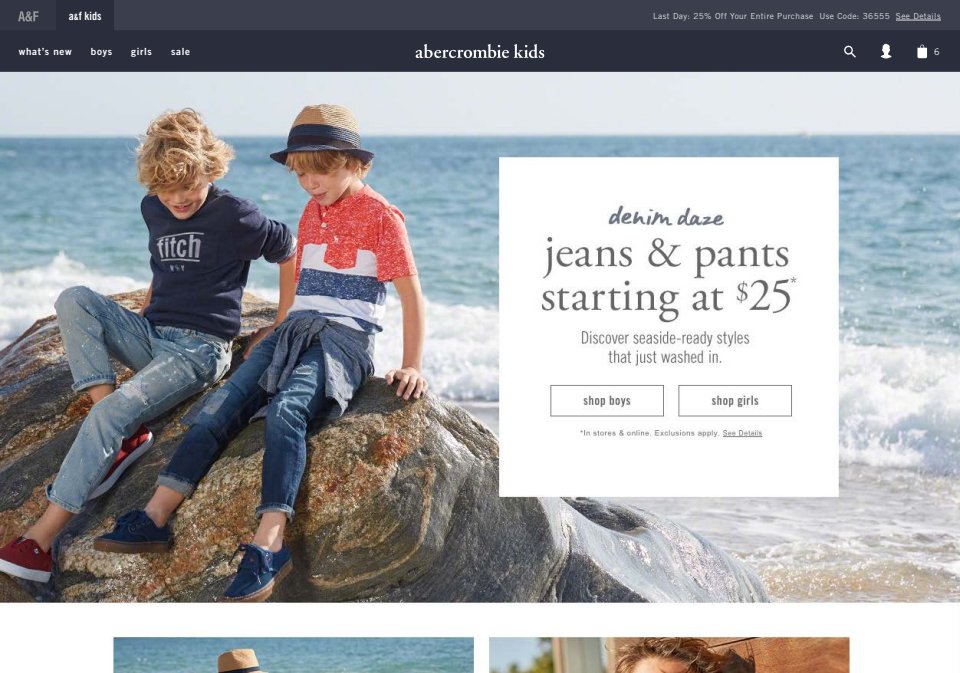
Task: Open the lower right product thumbnail
Action: coord(669,655)
